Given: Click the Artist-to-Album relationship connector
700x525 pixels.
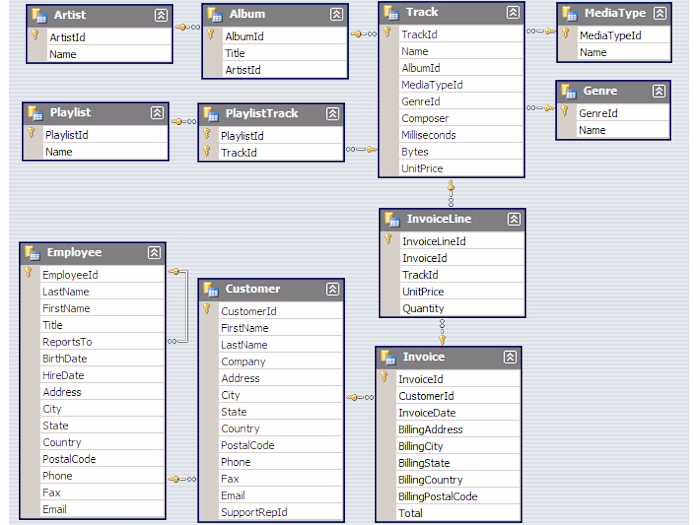Looking at the screenshot, I should [188, 27].
